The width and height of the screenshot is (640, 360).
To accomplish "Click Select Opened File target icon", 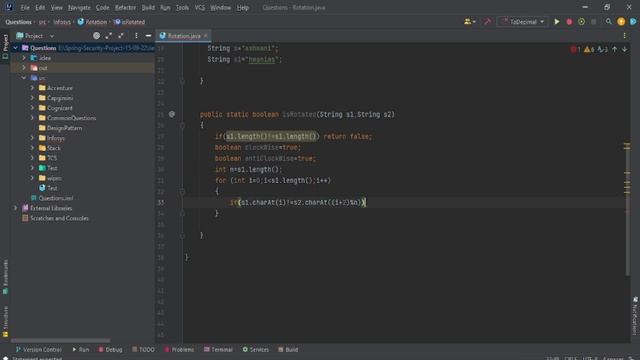I will click(x=96, y=36).
